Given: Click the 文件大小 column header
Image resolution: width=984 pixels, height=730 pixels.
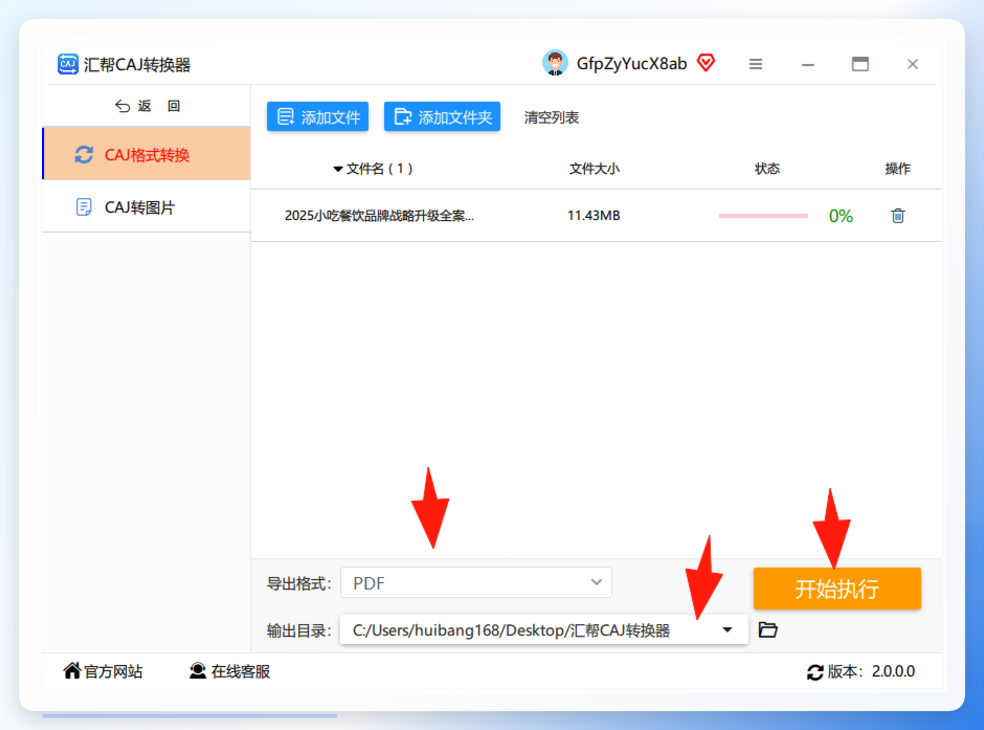Looking at the screenshot, I should pos(594,168).
